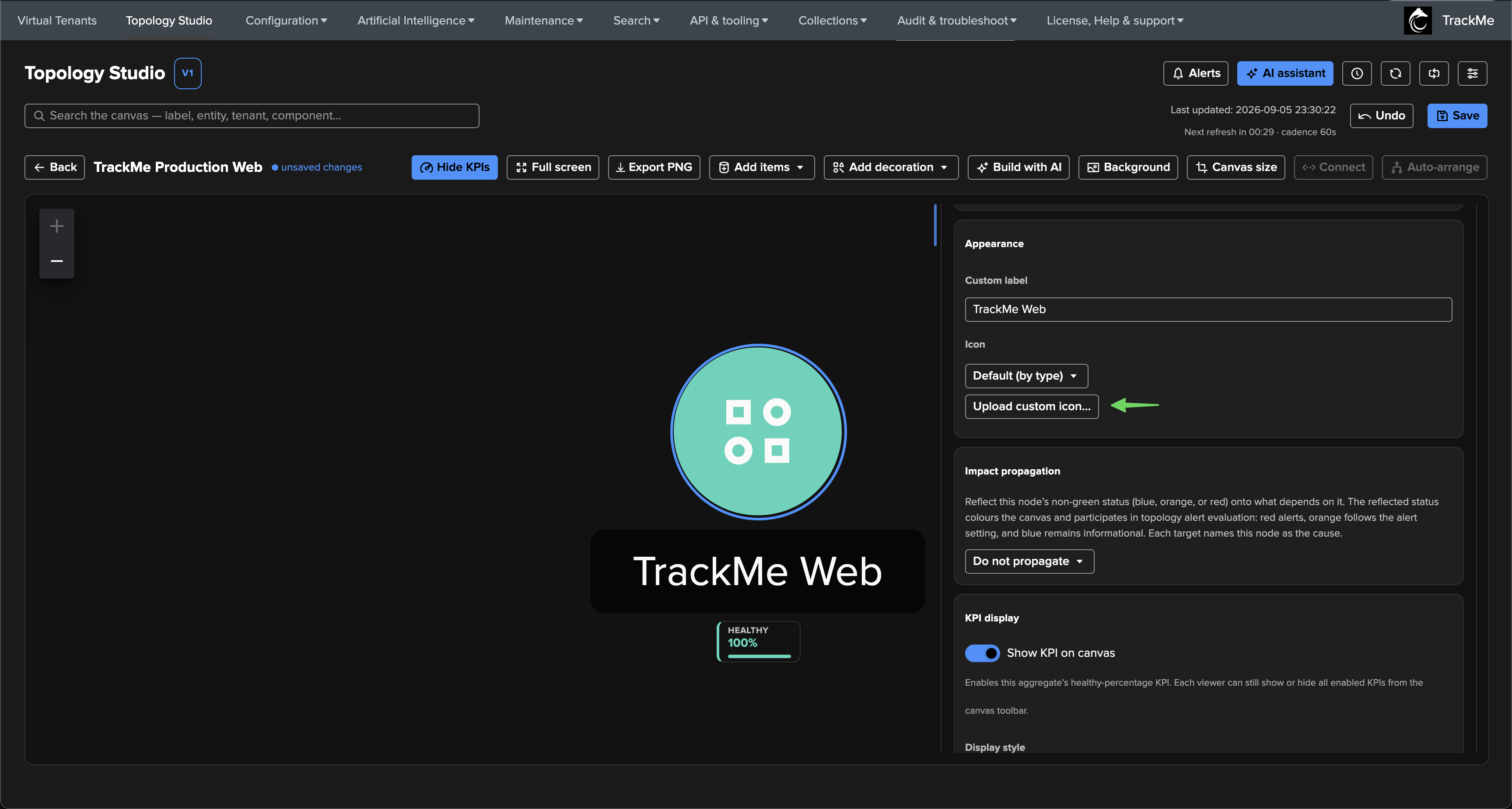Open the Maintenance menu
The image size is (1512, 809).
click(x=543, y=21)
